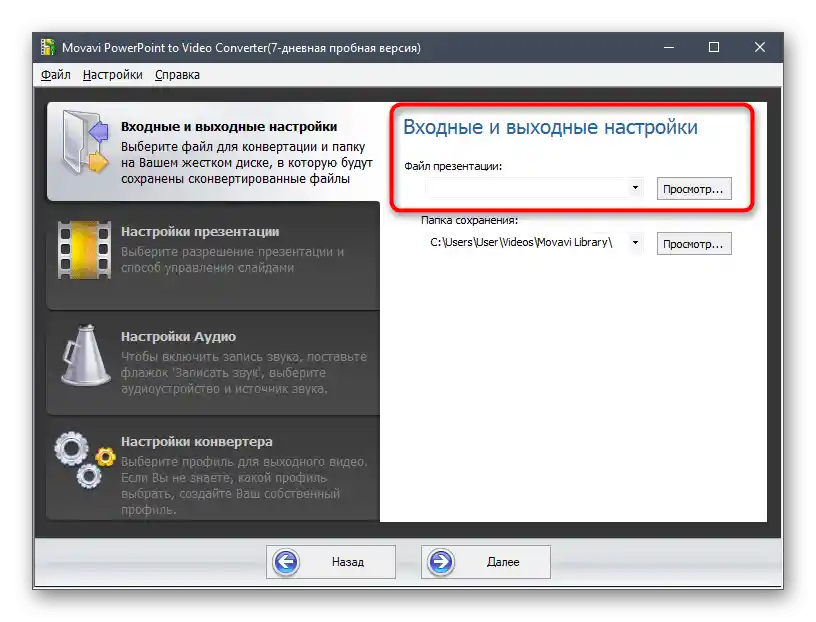Select the megaphone audio settings icon

coord(85,355)
